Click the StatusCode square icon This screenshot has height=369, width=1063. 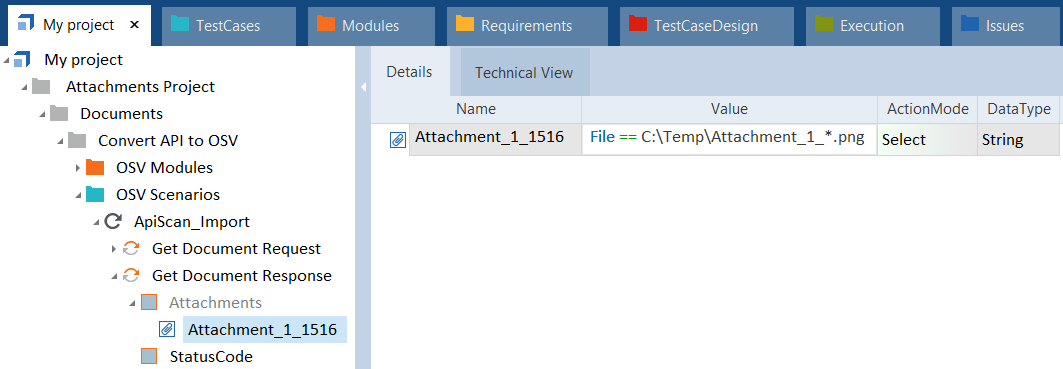[x=149, y=356]
